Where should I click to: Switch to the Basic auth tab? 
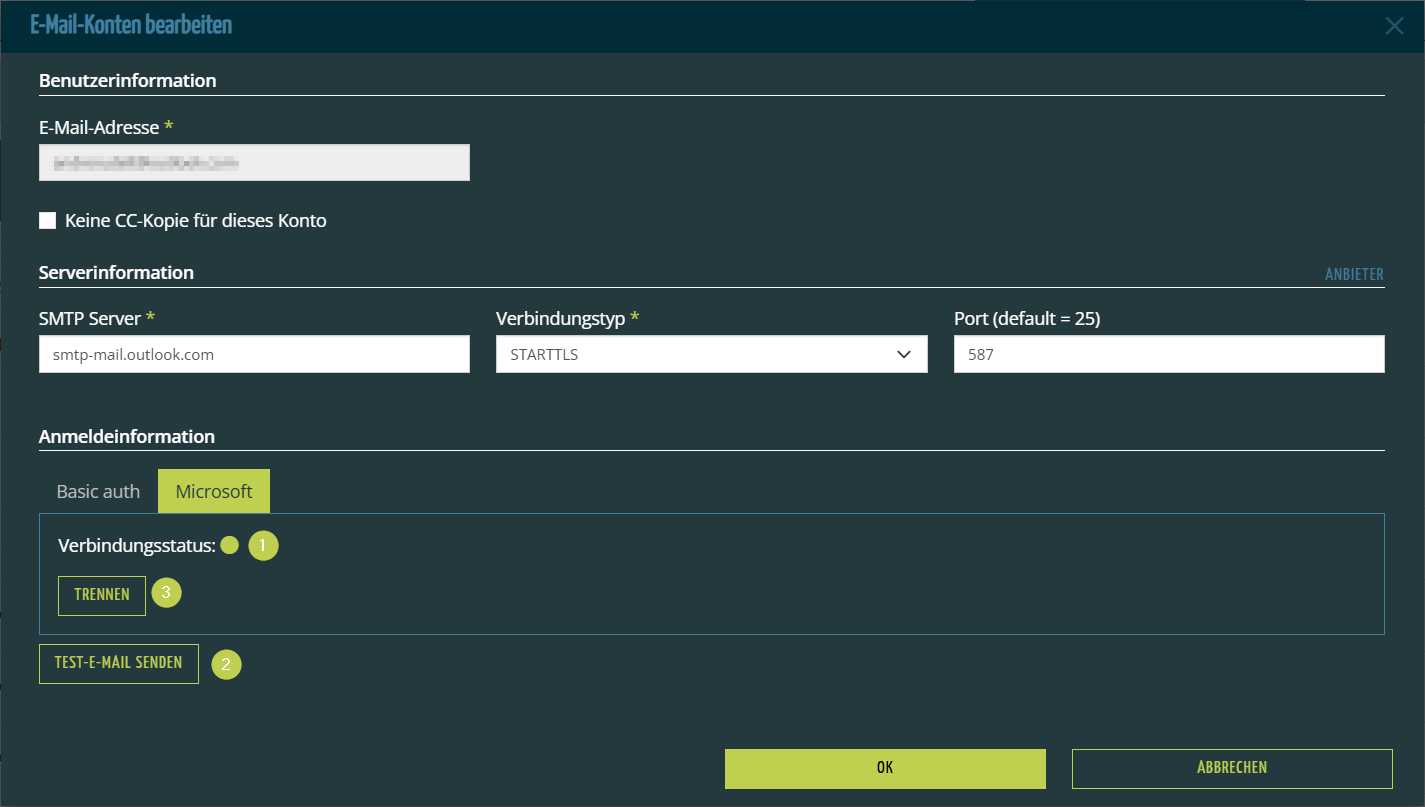tap(98, 492)
